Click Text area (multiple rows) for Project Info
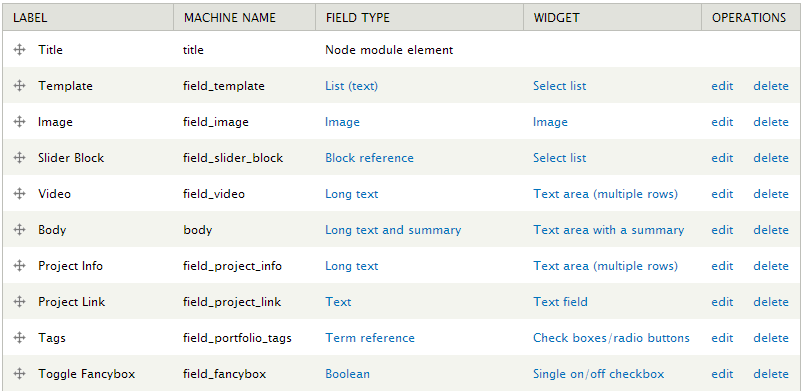Viewport: 804px width, 391px height. (605, 266)
